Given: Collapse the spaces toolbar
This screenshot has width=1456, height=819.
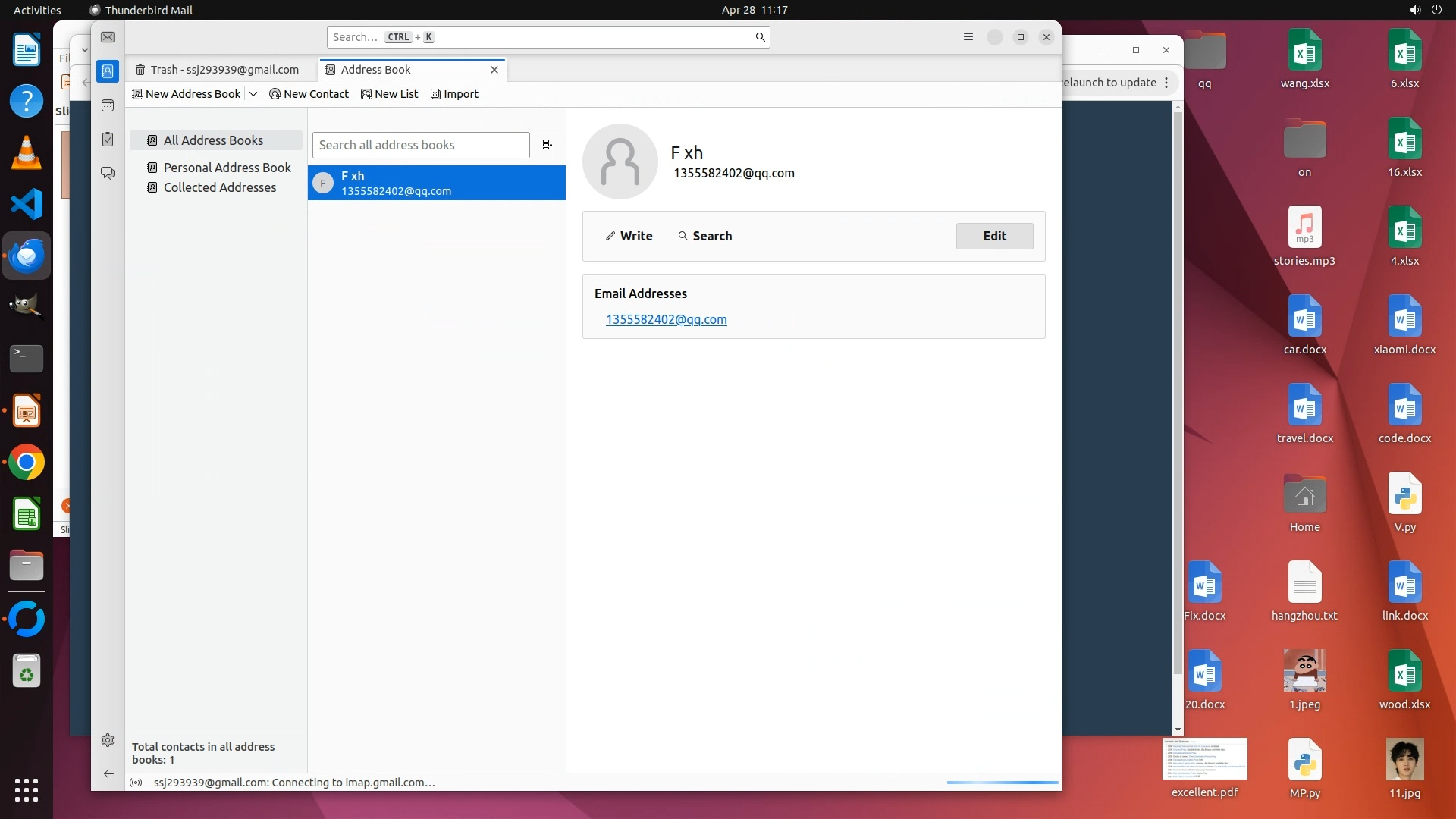Looking at the screenshot, I should 108,773.
